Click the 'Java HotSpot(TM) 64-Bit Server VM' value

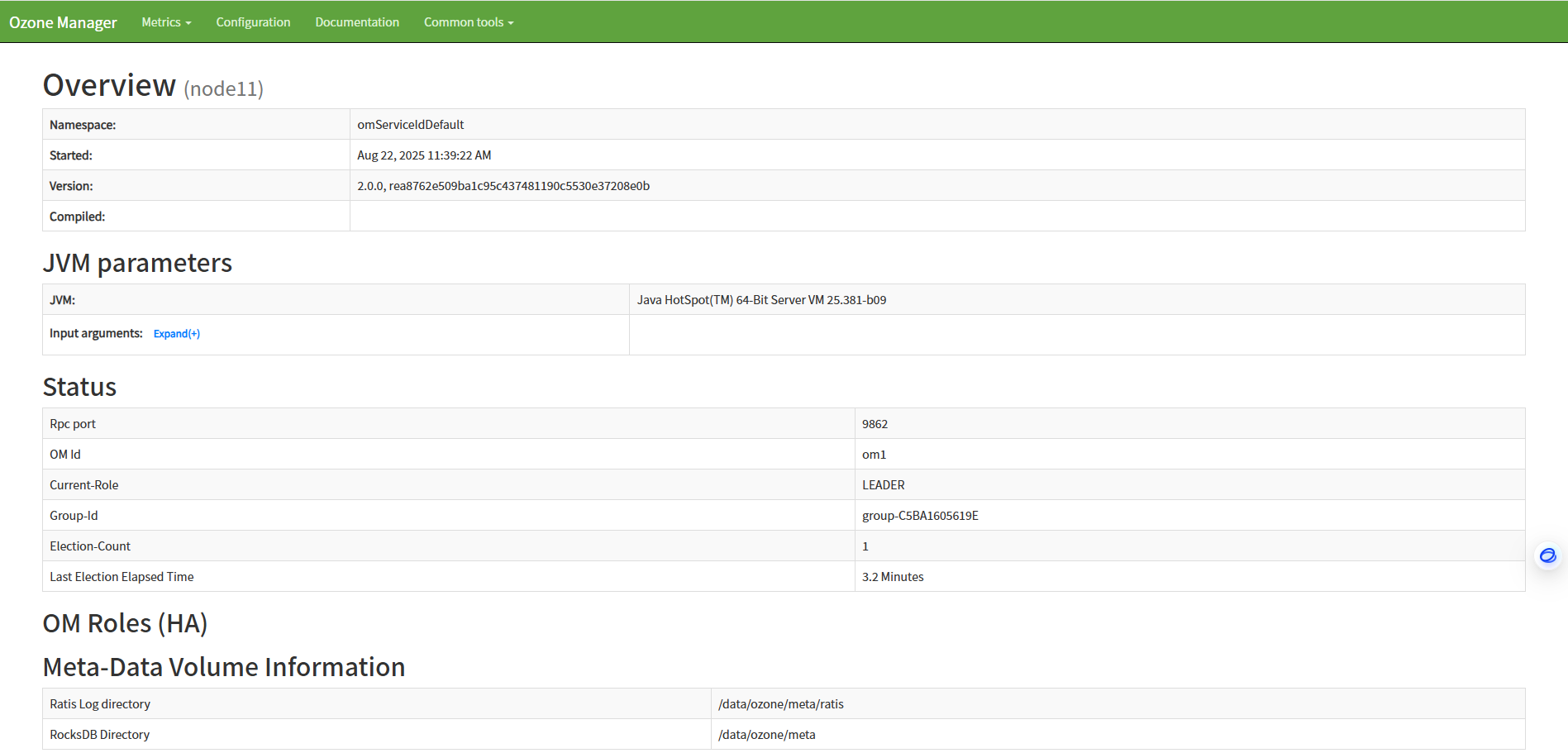761,300
